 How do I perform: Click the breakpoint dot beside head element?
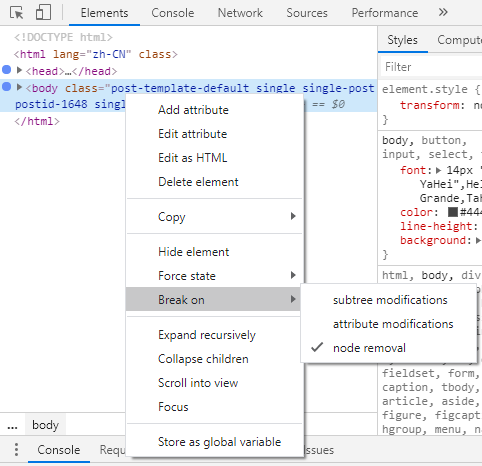[7, 70]
